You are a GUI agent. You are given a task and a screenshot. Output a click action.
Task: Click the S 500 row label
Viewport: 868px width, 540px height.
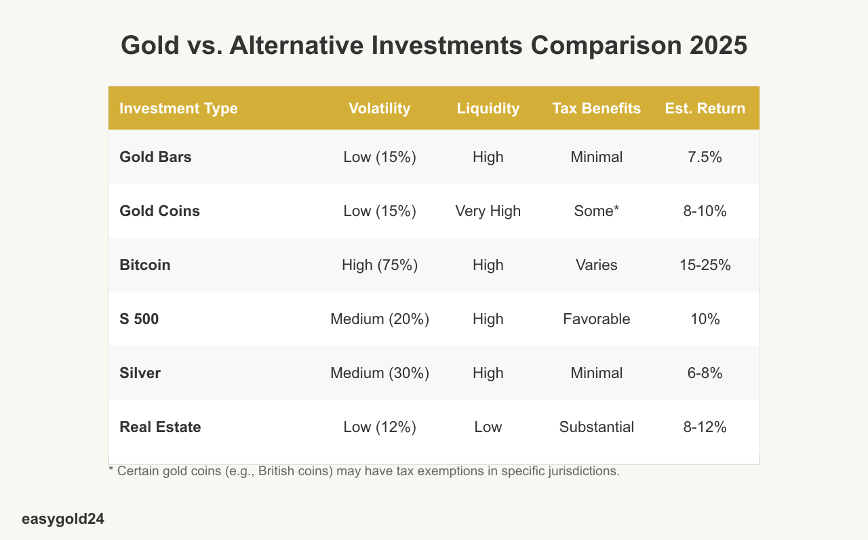(x=141, y=319)
